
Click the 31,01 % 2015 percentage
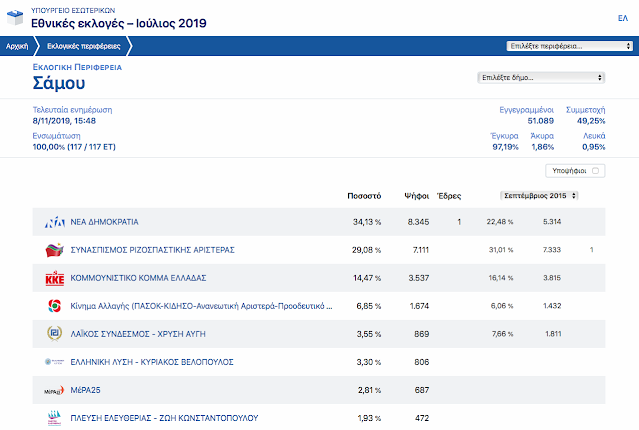click(x=501, y=250)
